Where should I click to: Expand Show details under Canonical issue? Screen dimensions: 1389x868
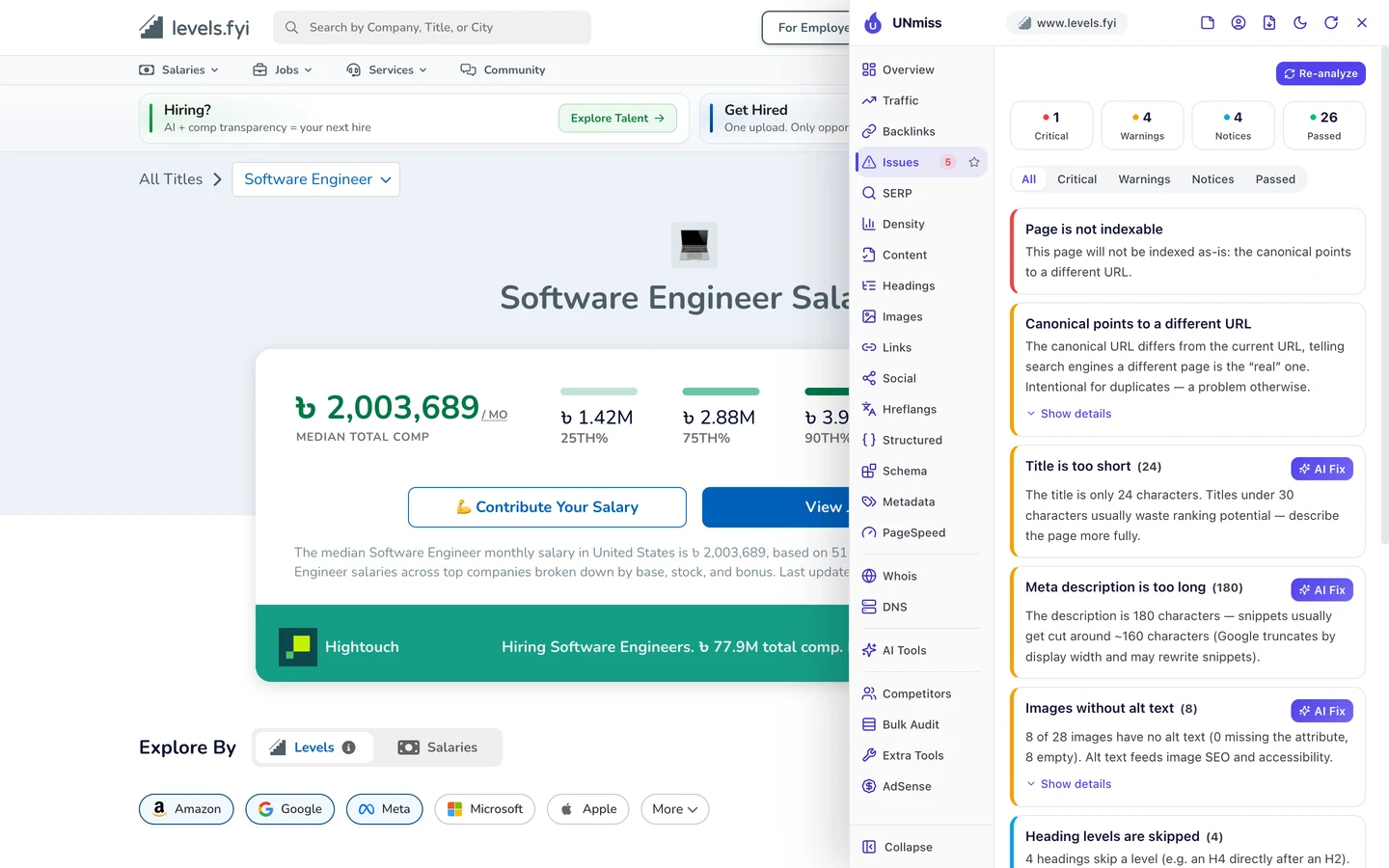[x=1069, y=414]
